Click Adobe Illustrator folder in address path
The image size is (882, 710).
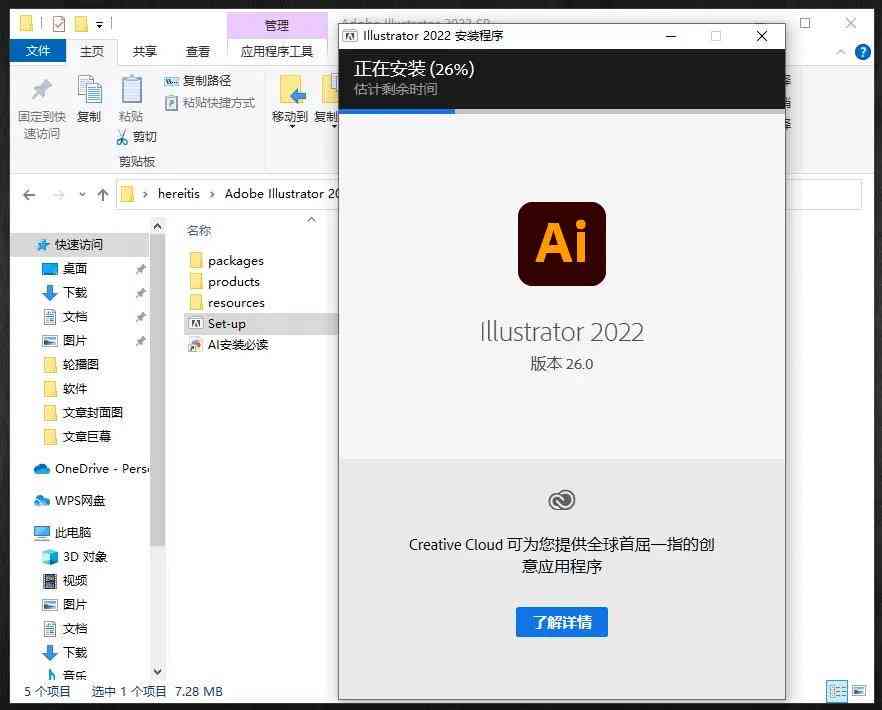(282, 194)
